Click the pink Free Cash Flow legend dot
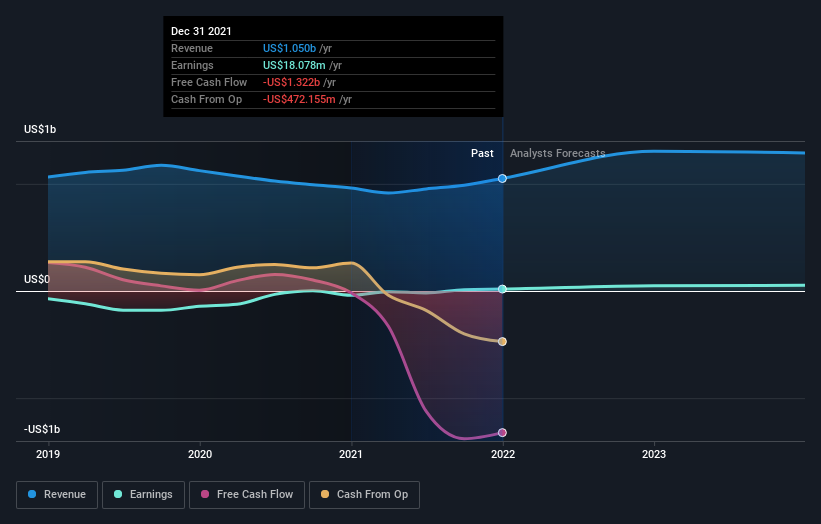 tap(205, 494)
